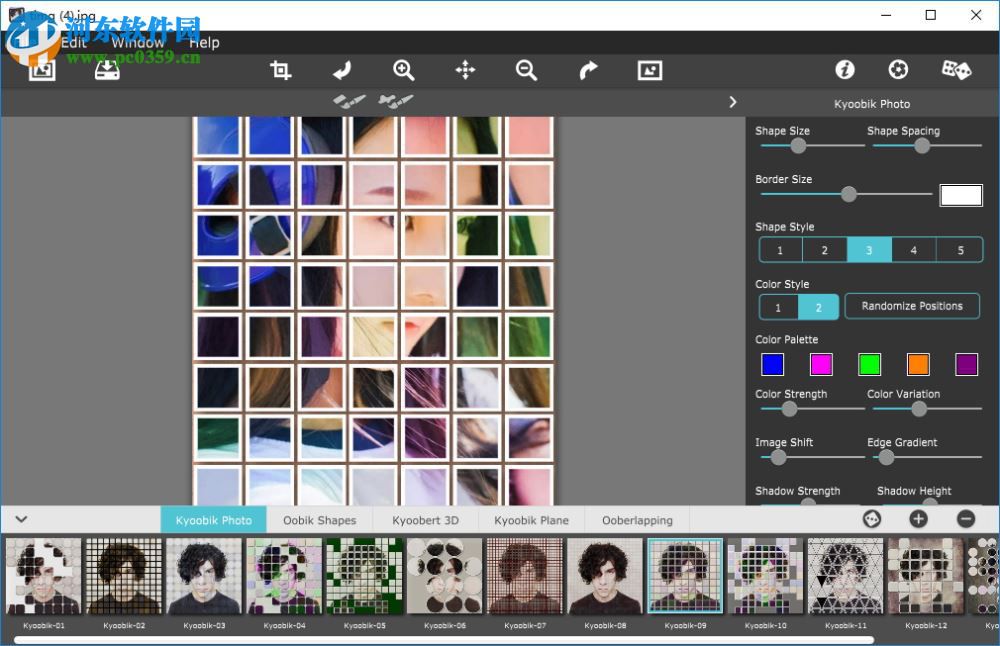Open the info panel via the info icon
The width and height of the screenshot is (1000, 646).
click(x=845, y=70)
